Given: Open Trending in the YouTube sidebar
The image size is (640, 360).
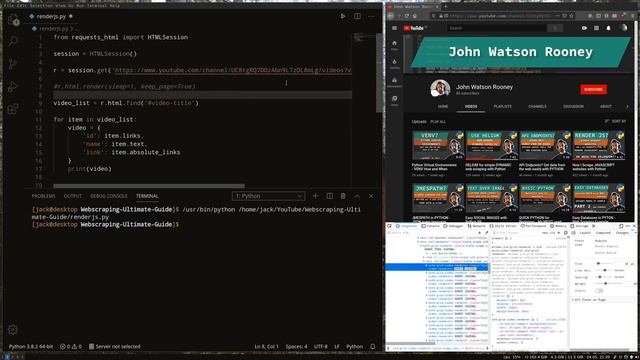Looking at the screenshot, I should pyautogui.click(x=394, y=64).
